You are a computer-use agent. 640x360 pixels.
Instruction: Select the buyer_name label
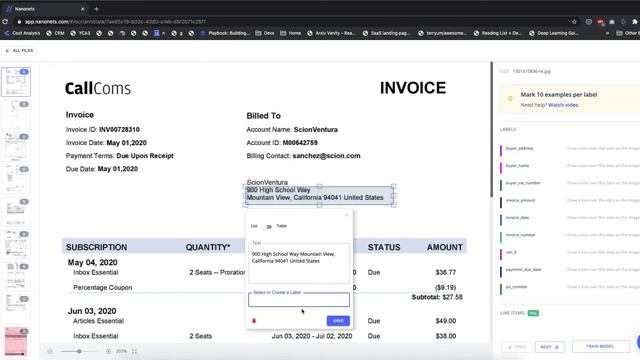(x=517, y=166)
